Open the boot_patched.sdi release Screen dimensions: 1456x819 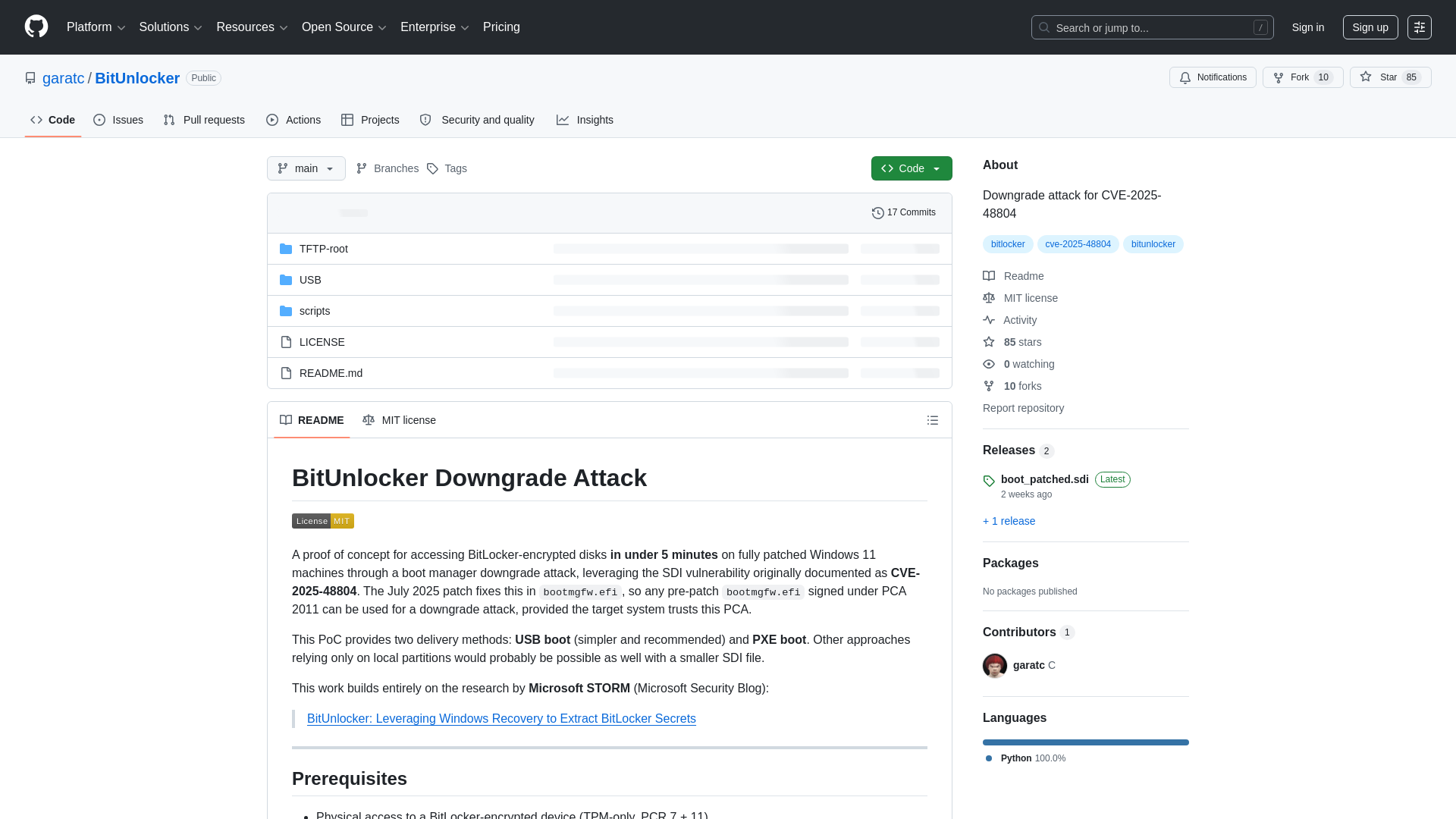coord(1044,479)
